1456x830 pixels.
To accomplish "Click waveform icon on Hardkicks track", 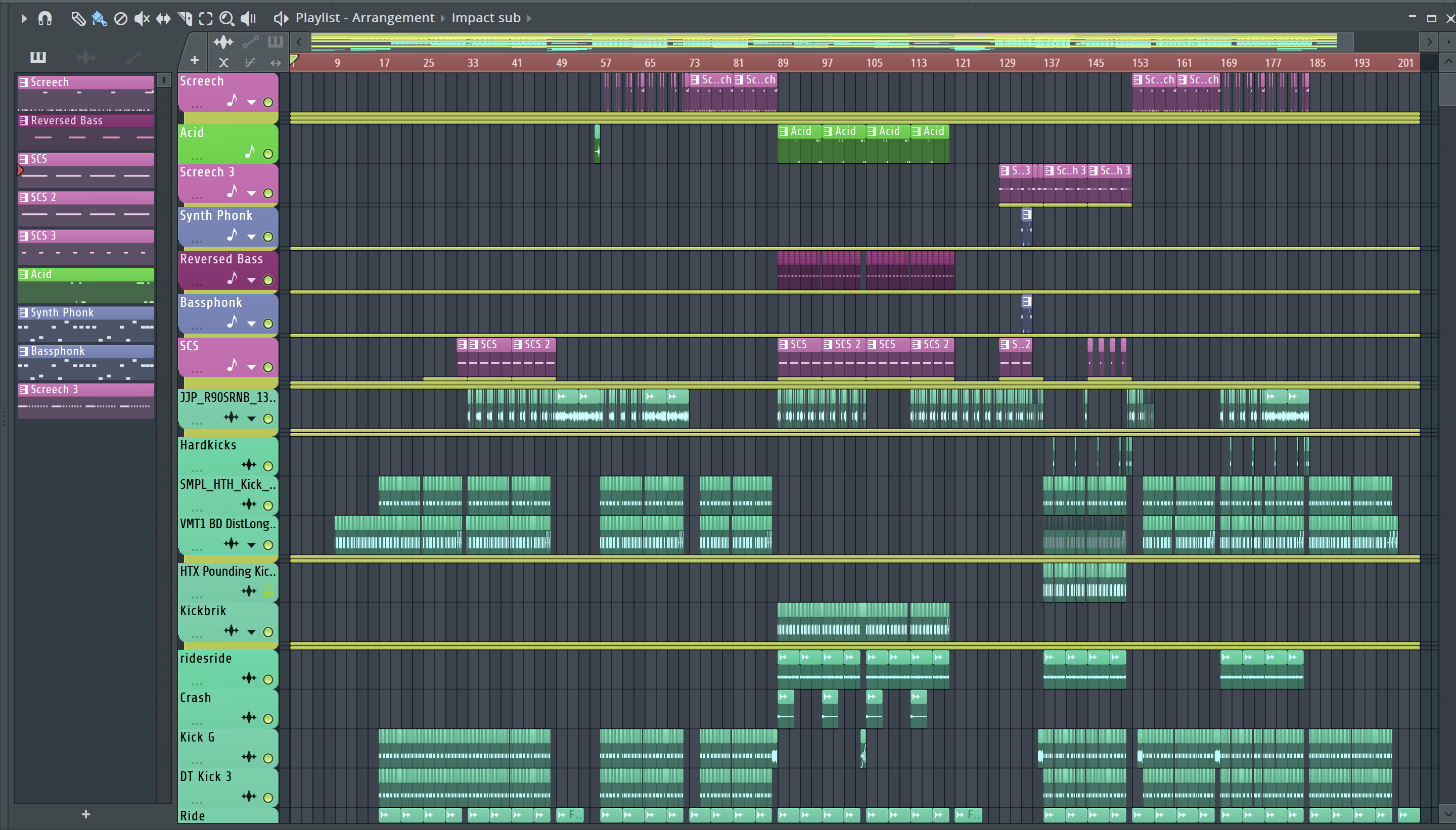I will [249, 465].
